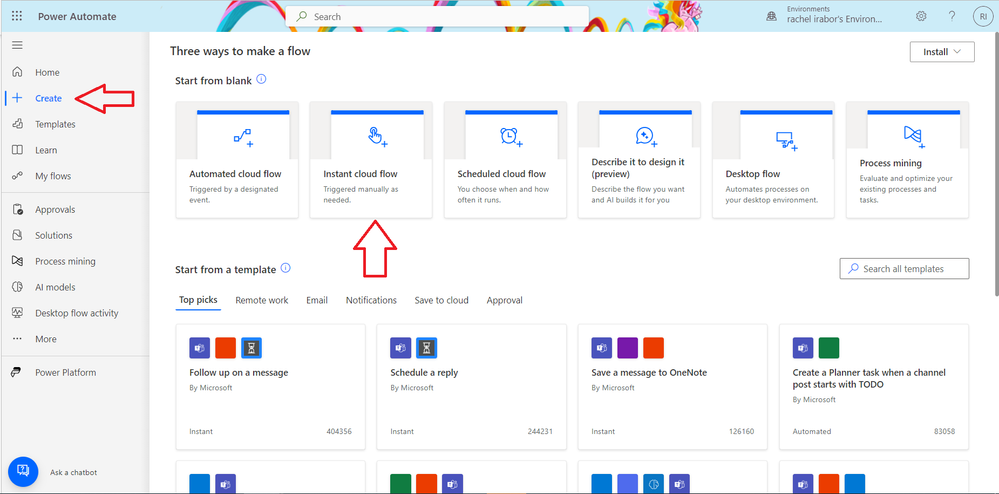This screenshot has height=494, width=999.
Task: Click the Process mining card icon
Action: tap(914, 134)
